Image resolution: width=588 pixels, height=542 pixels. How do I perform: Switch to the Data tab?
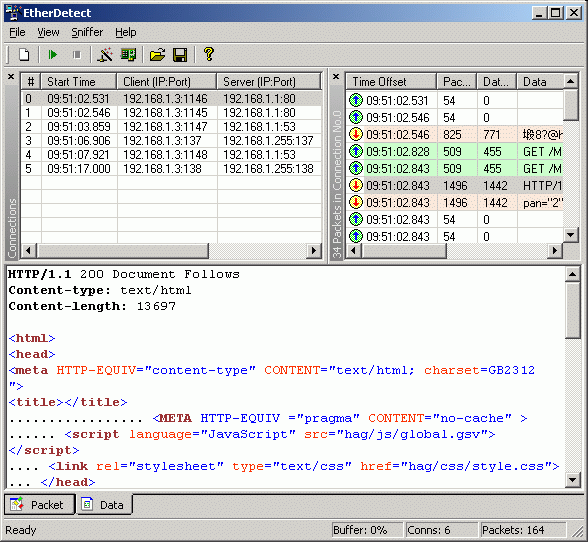[x=104, y=505]
